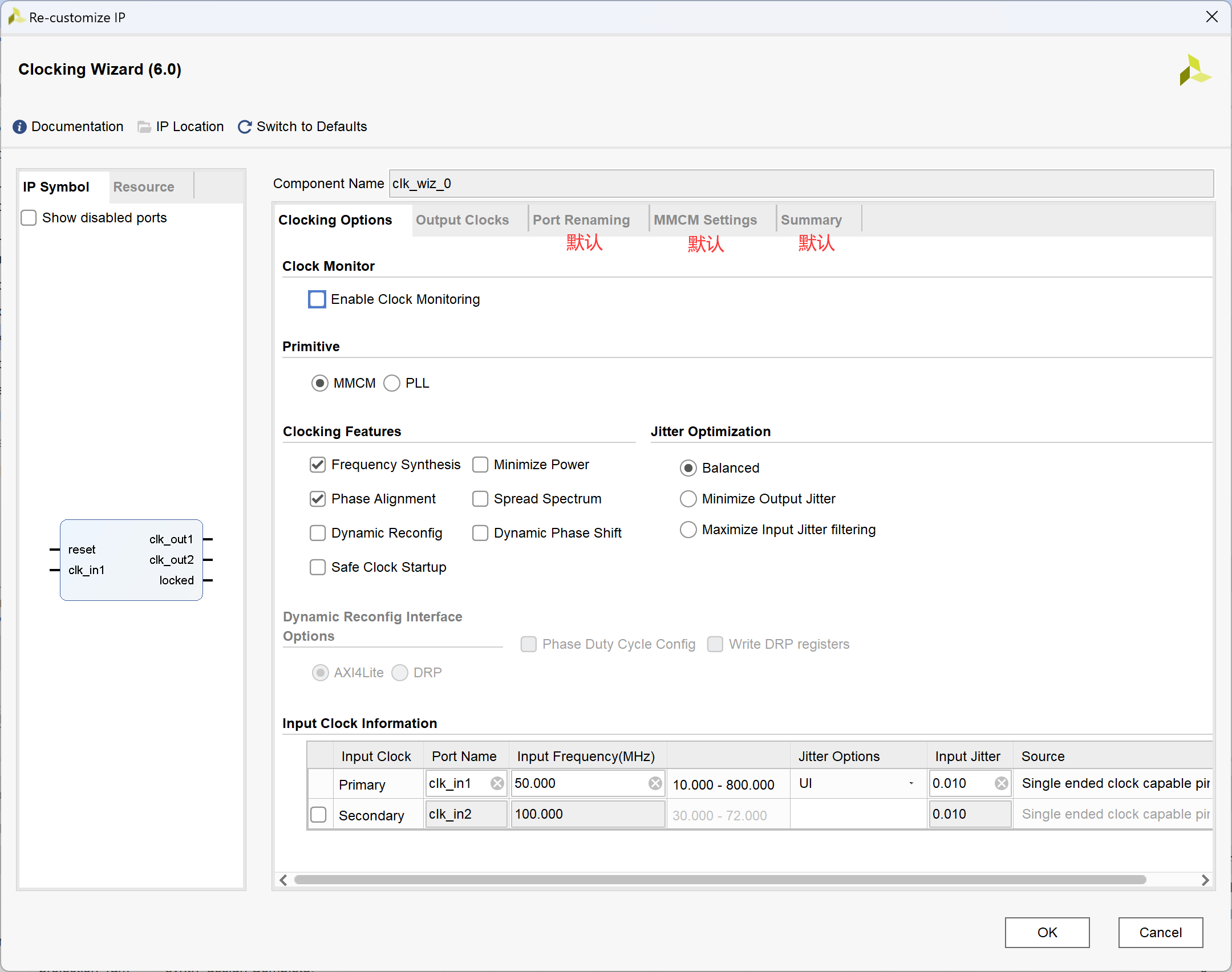
Task: Switch to the Output Clocks tab
Action: (x=462, y=220)
